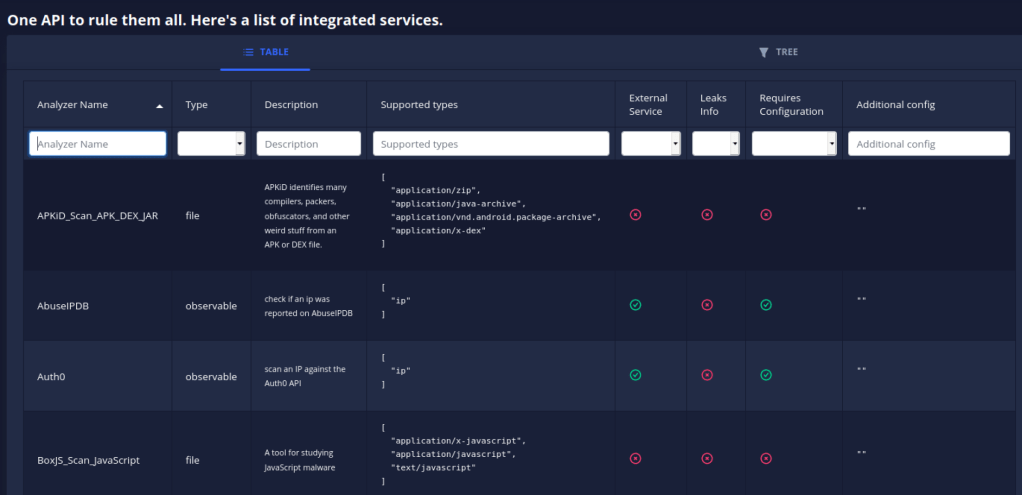Click green Requires Configuration check for Auth0

click(766, 375)
